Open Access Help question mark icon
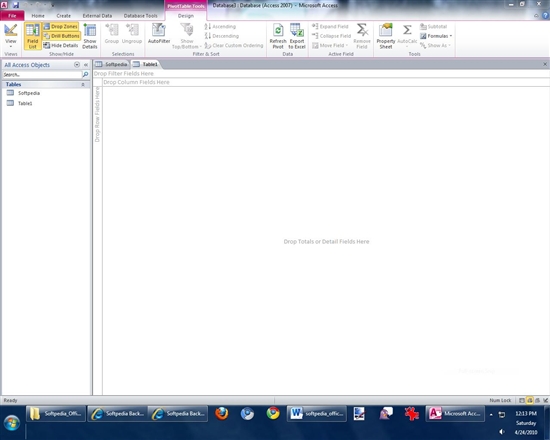 [545, 15]
